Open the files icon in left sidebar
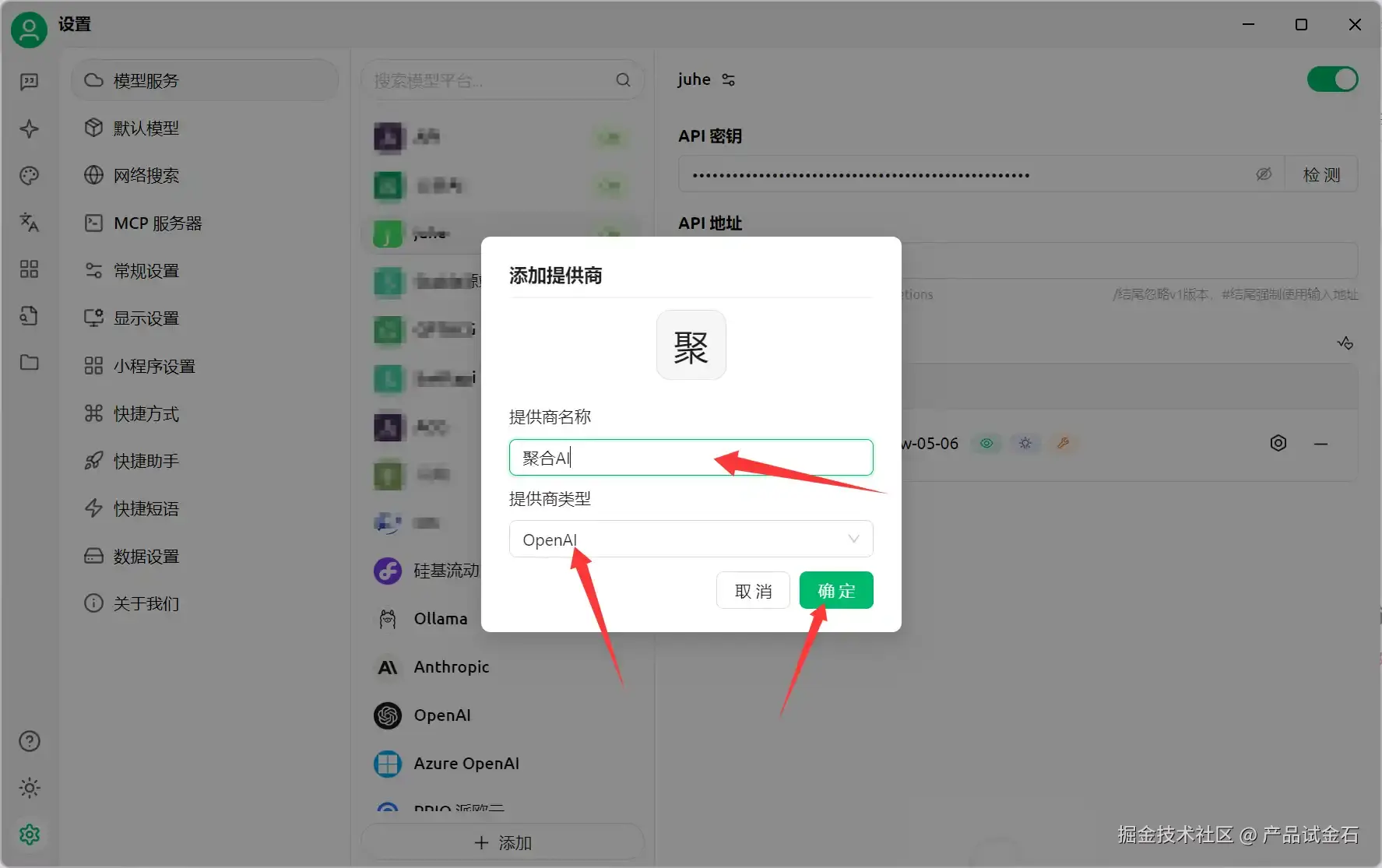This screenshot has width=1382, height=868. (29, 363)
